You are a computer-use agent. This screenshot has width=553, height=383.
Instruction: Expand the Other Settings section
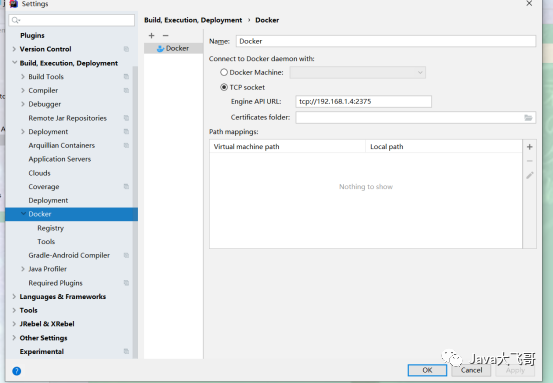14,338
